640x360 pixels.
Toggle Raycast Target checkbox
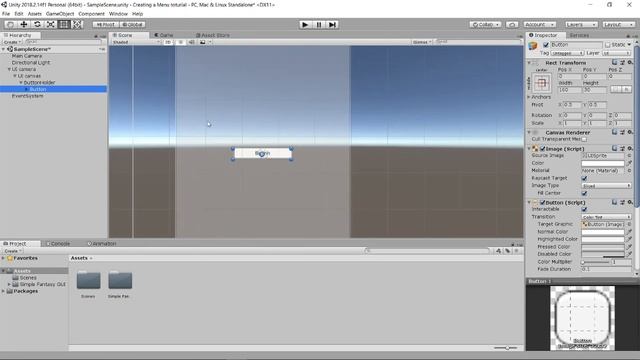[584, 178]
